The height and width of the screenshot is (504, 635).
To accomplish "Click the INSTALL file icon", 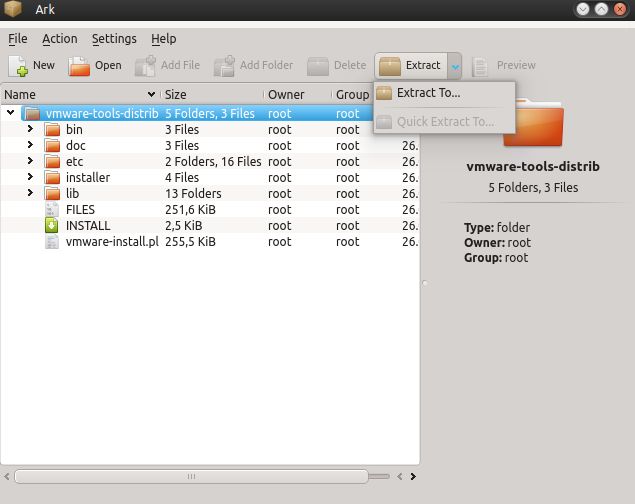I will coord(52,226).
